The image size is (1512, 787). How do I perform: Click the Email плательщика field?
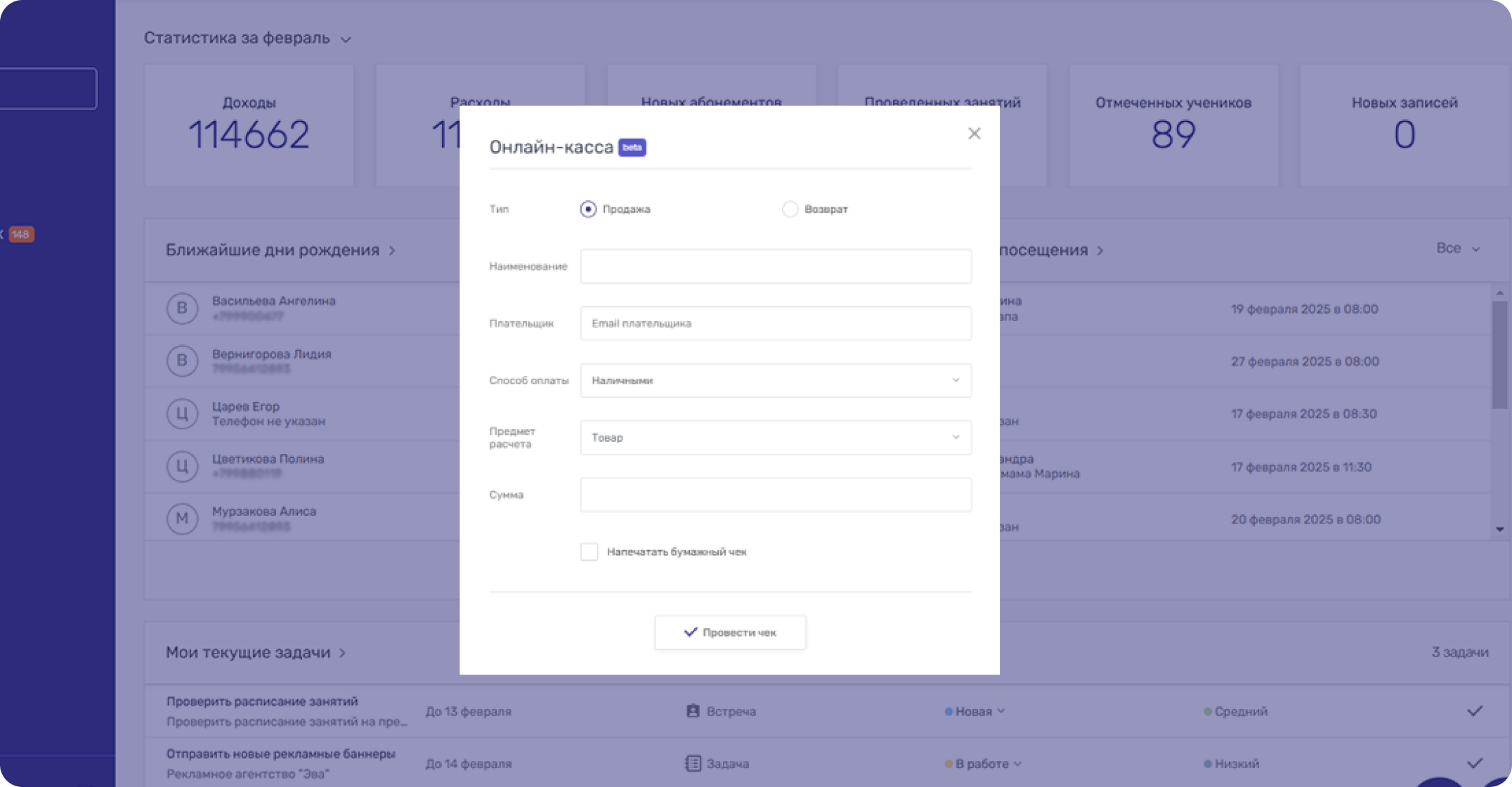pos(775,323)
